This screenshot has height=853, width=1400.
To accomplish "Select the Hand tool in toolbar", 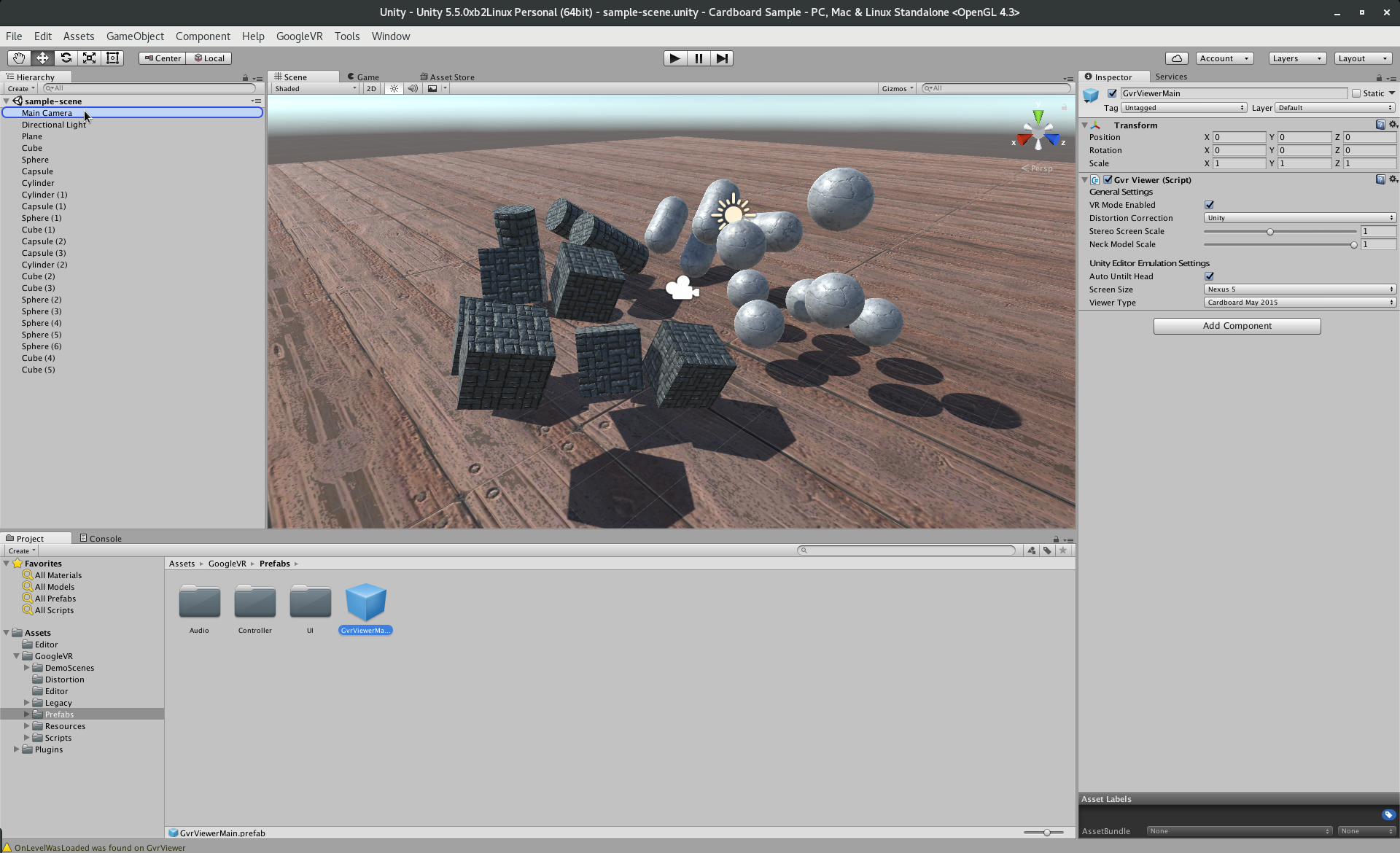I will [19, 58].
